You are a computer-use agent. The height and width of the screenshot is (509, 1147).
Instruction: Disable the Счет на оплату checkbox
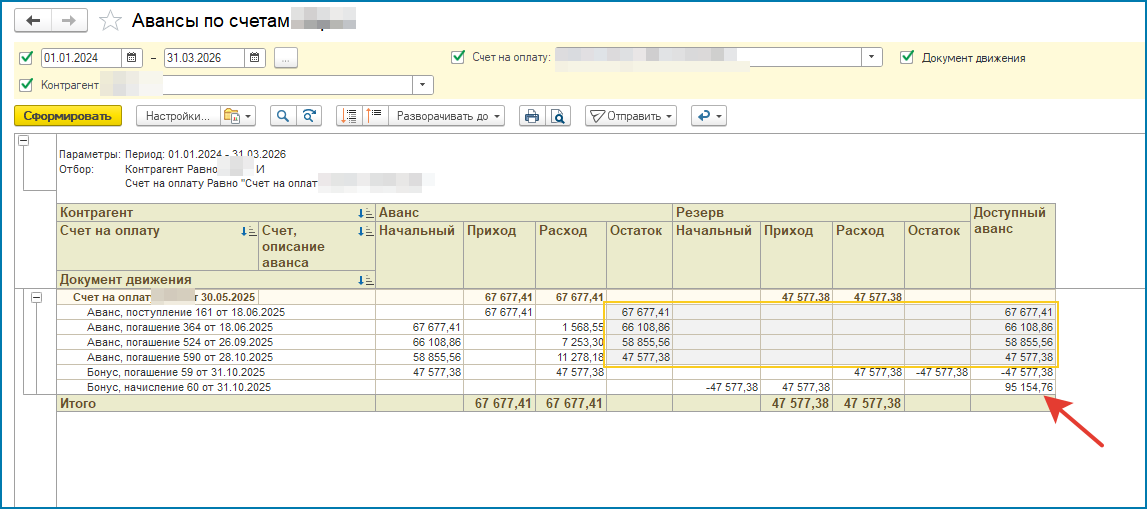coord(458,58)
